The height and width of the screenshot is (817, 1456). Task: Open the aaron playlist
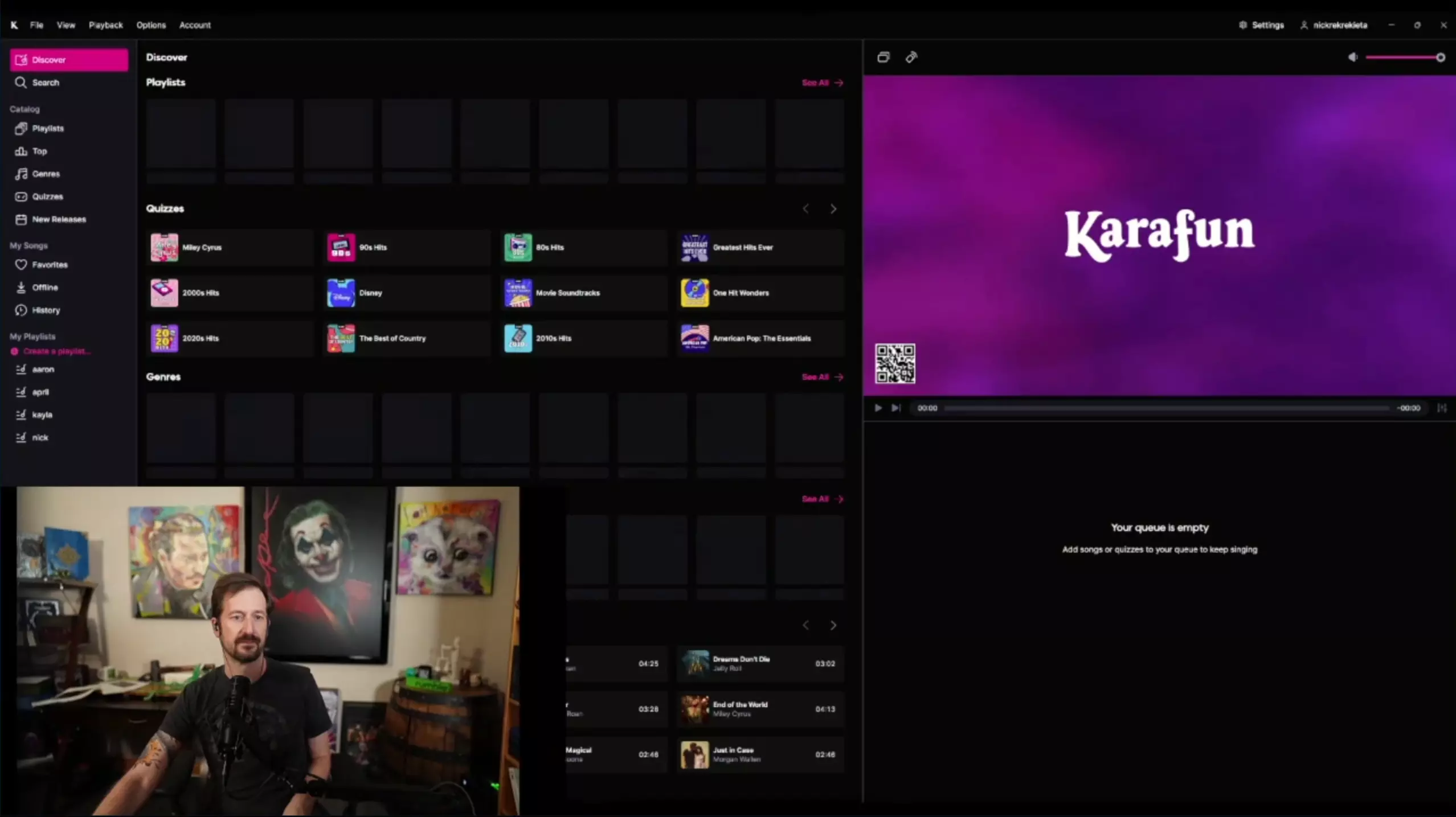click(69, 370)
